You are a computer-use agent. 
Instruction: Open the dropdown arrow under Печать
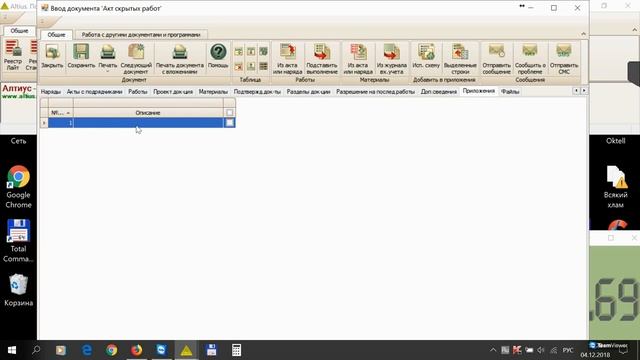(x=108, y=72)
